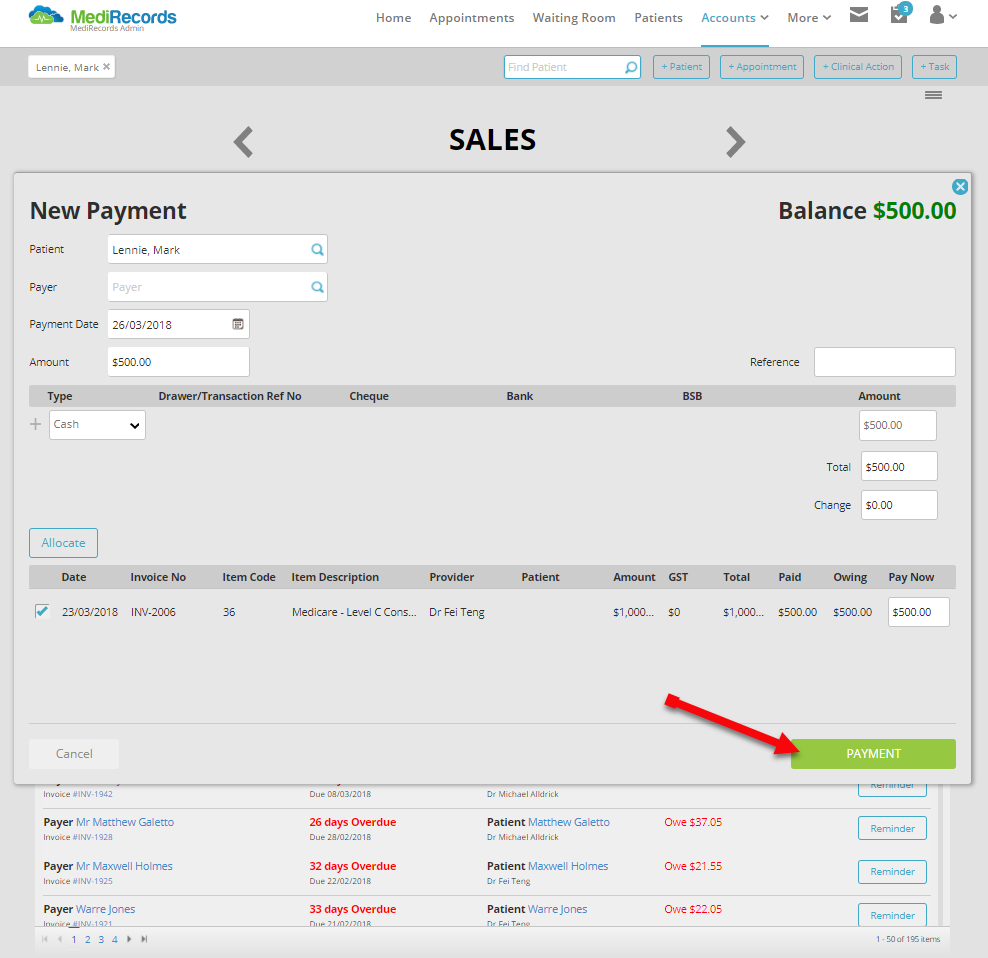Viewport: 988px width, 958px height.
Task: Close the New Payment dialog
Action: point(960,187)
